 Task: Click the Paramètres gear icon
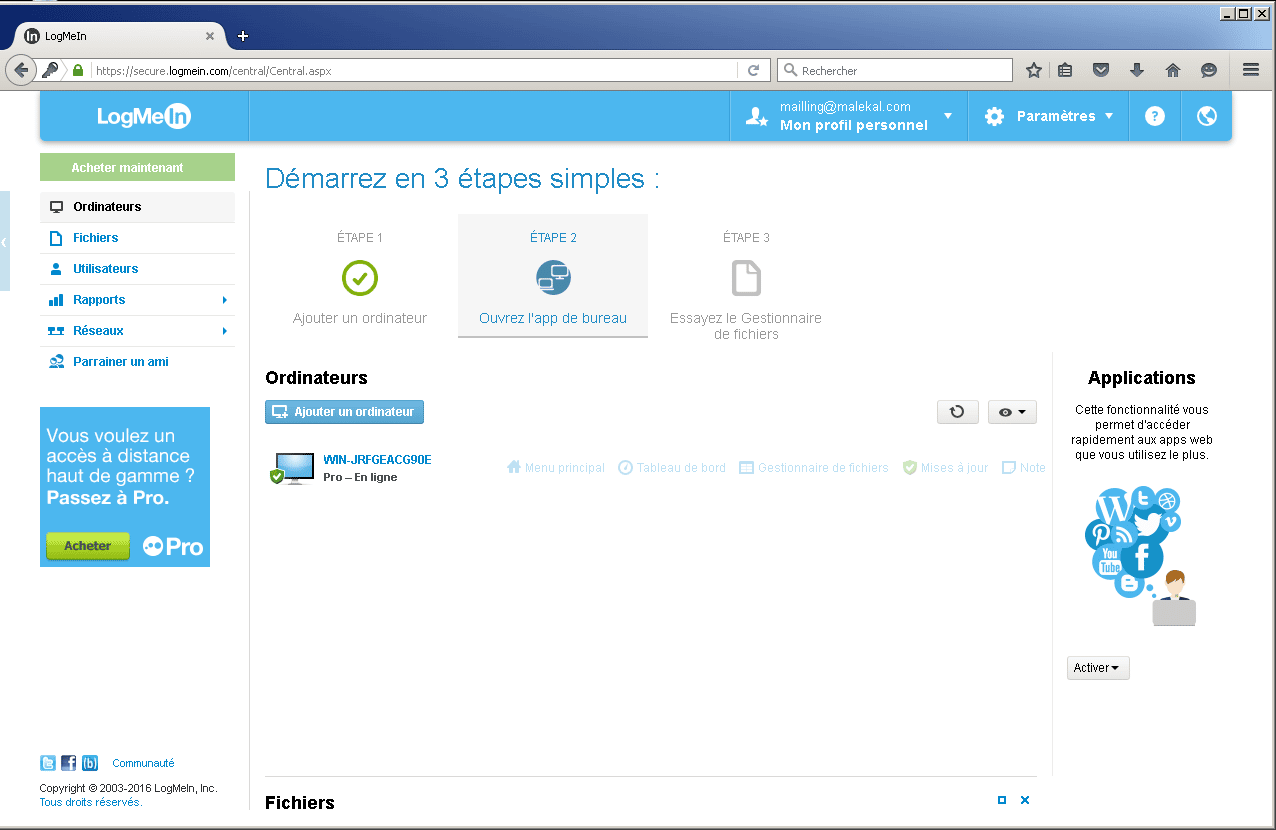point(994,116)
